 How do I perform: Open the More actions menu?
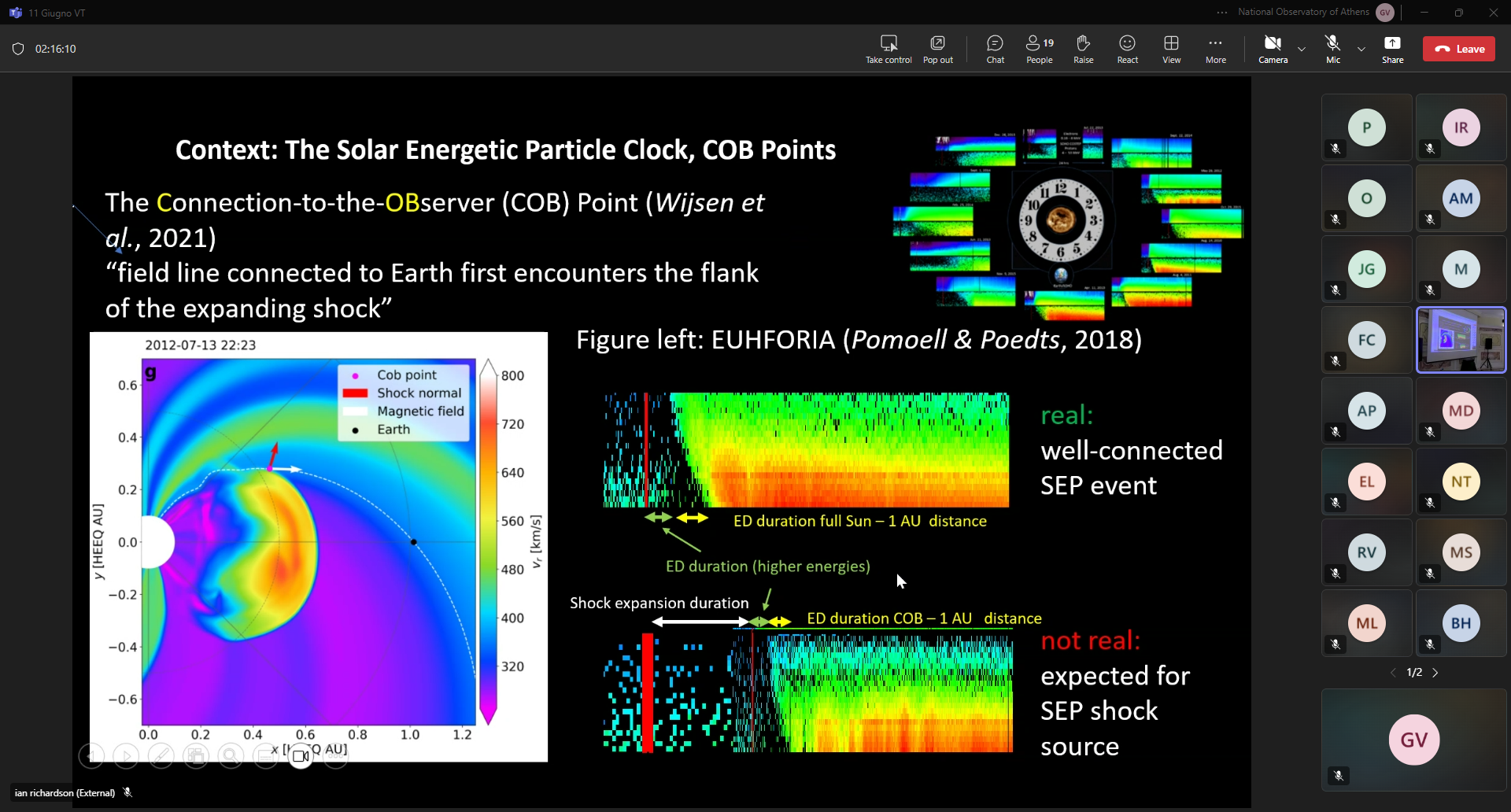coord(1216,49)
